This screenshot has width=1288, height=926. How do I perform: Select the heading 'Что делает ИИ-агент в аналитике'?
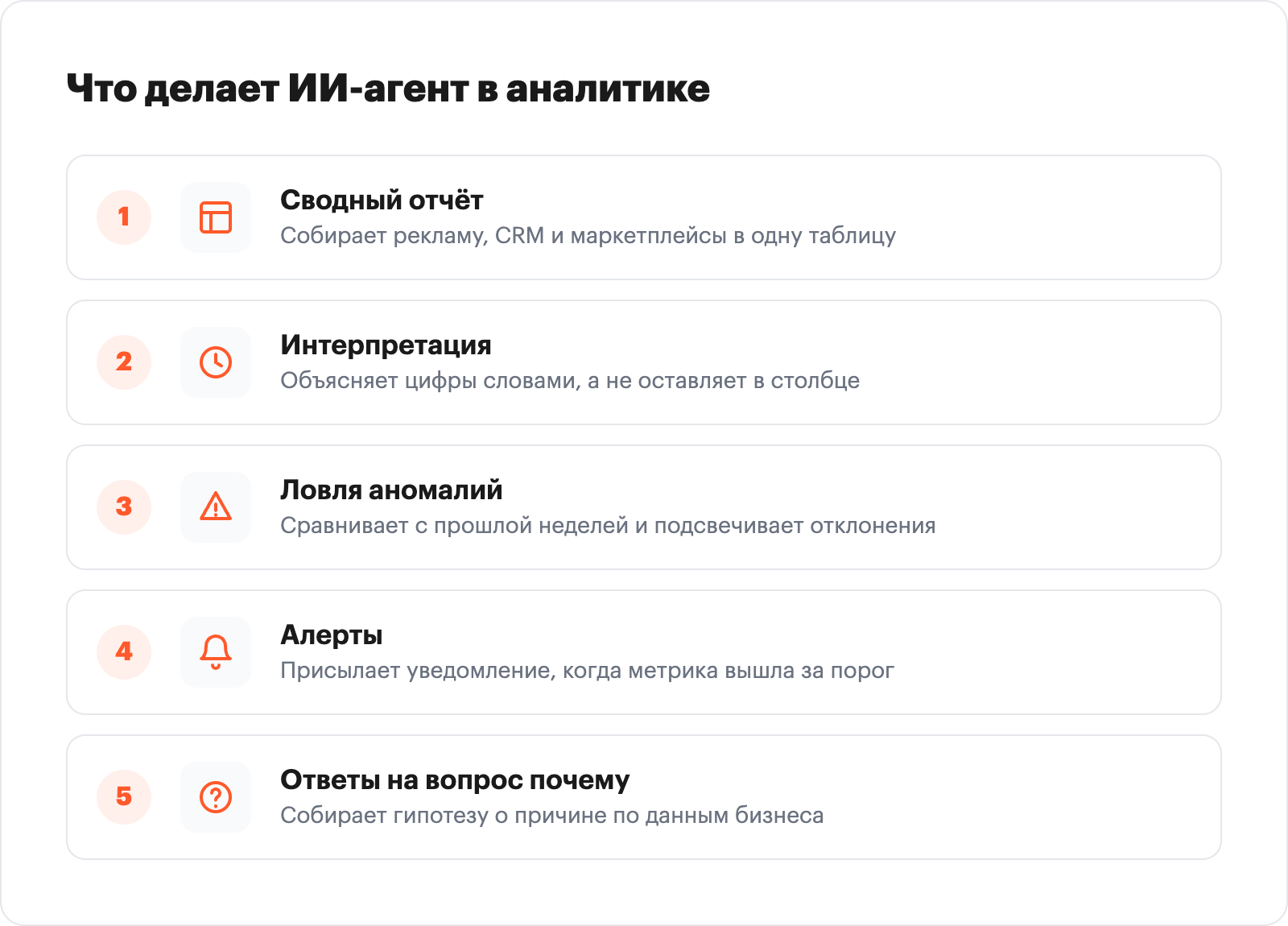[x=388, y=89]
